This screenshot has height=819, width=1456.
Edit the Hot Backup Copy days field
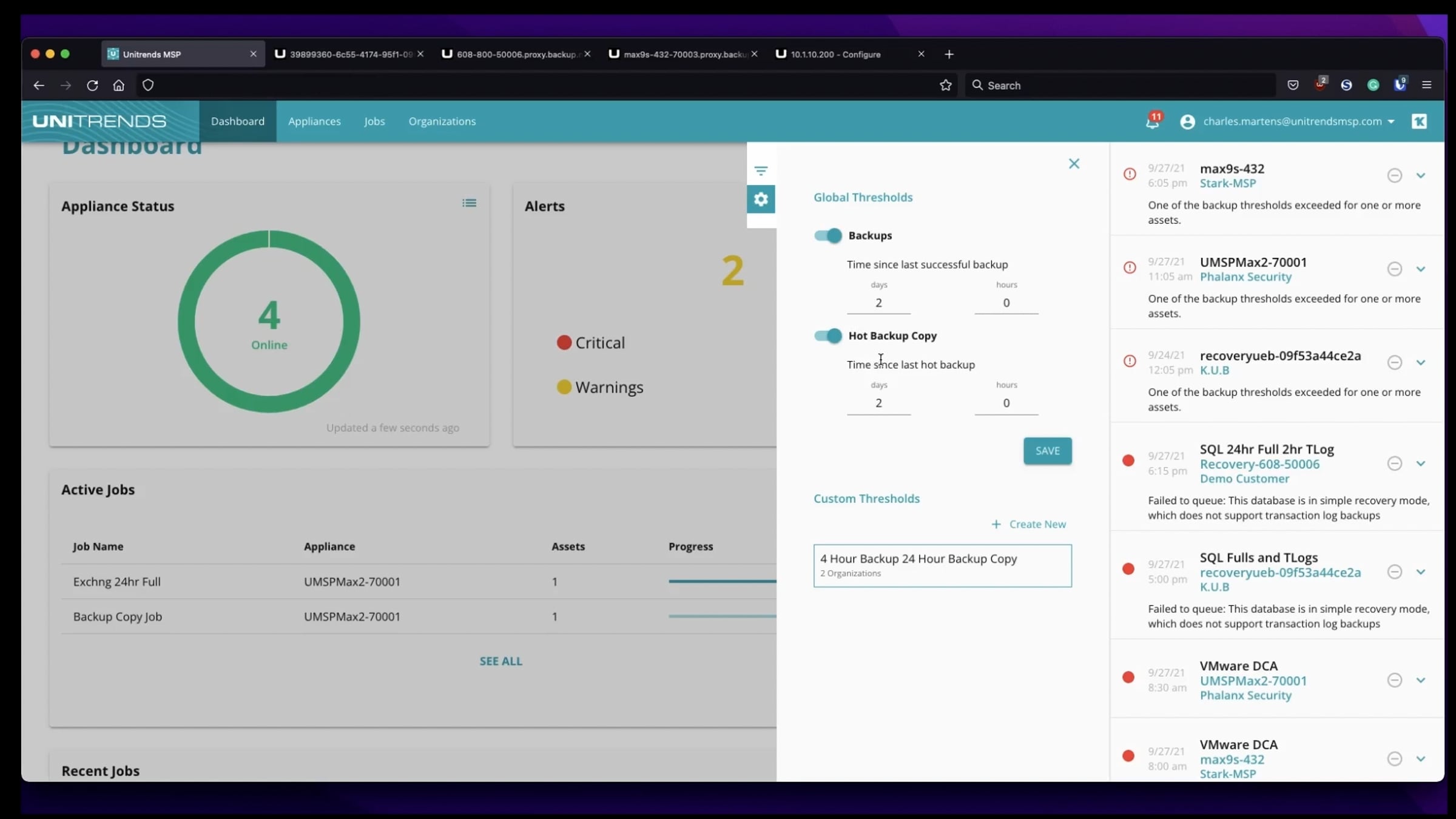878,403
